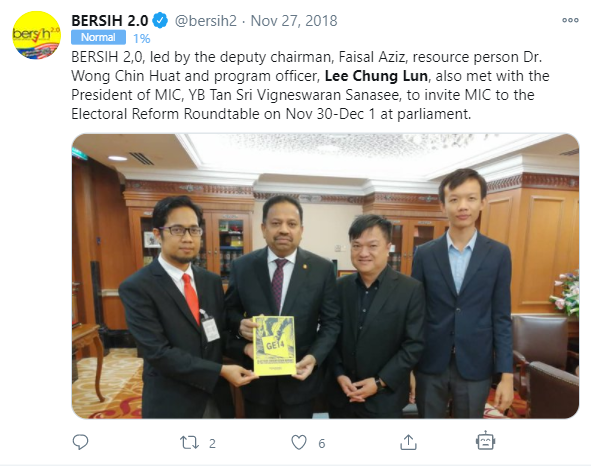
Task: Click the 1% score indicator
Action: point(142,38)
